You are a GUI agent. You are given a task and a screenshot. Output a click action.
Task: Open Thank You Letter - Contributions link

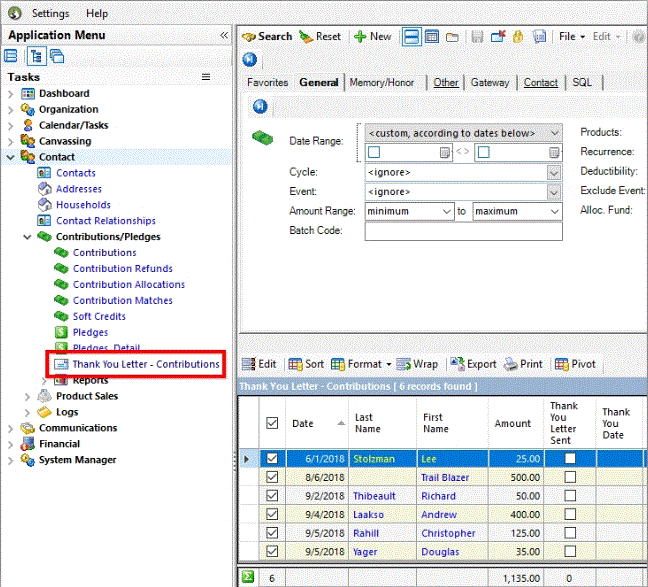point(145,364)
